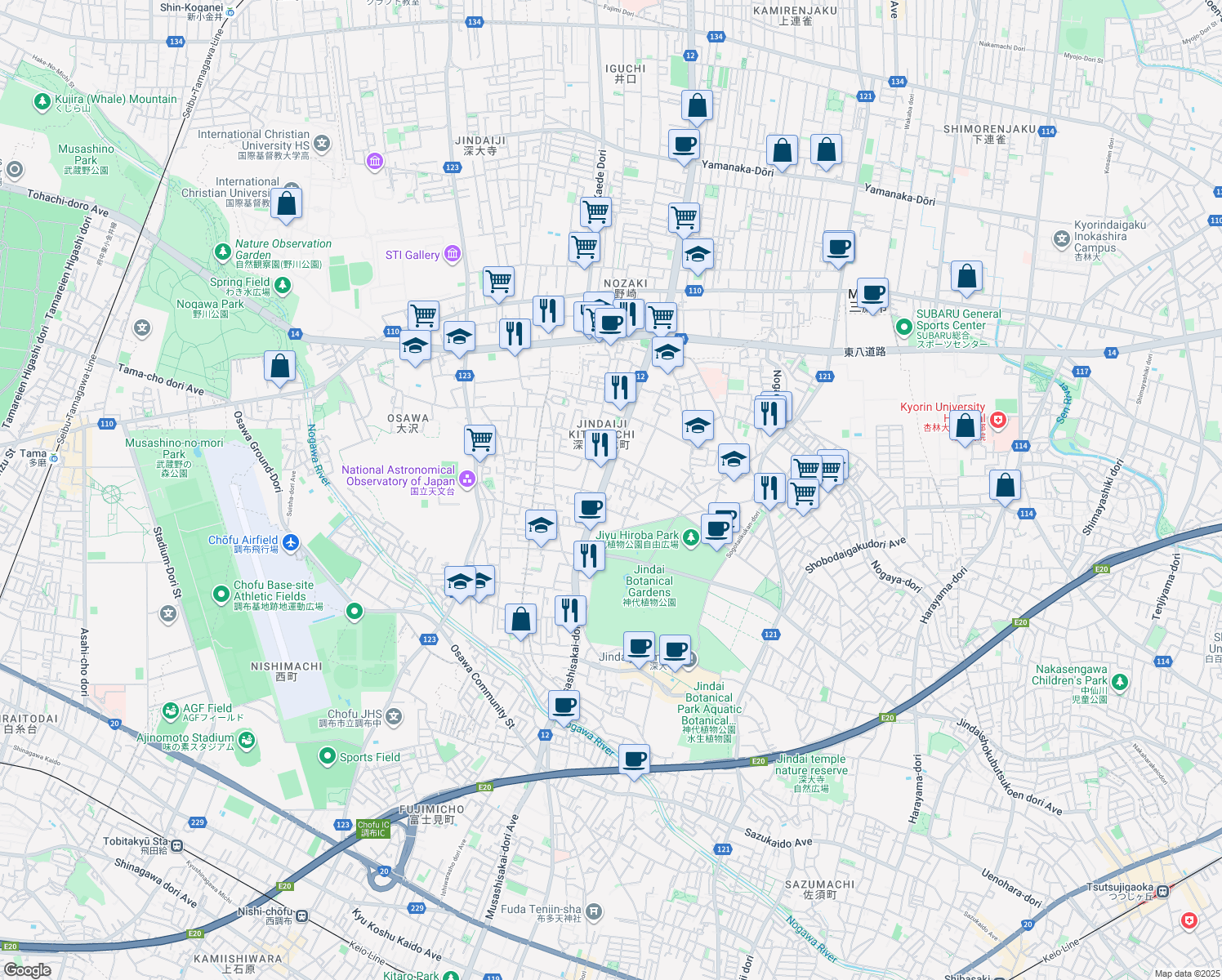Viewport: 1222px width, 980px height.
Task: Click the Google logo link
Action: (28, 969)
